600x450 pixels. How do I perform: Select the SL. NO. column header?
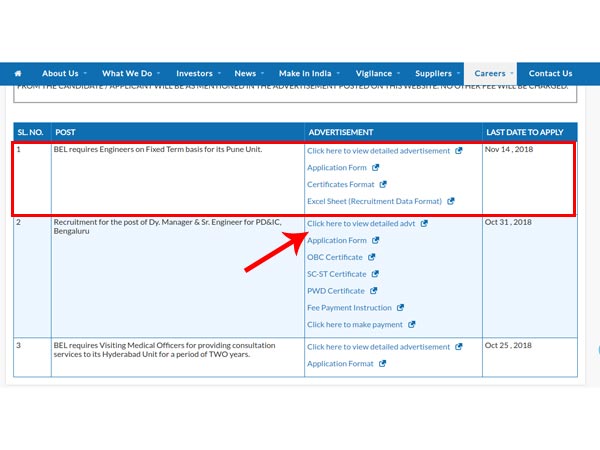(30, 132)
